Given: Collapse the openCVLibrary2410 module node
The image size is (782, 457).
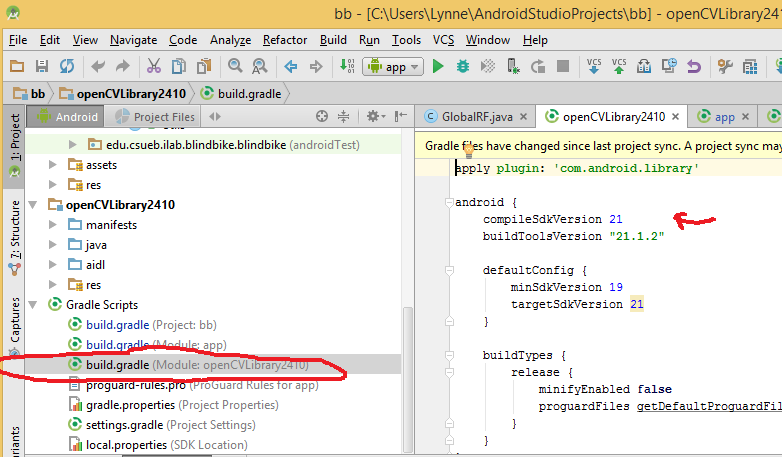Looking at the screenshot, I should [x=34, y=205].
